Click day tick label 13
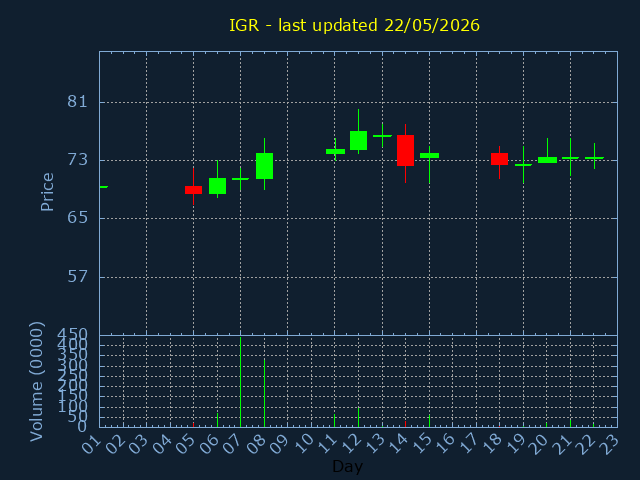The image size is (640, 480). pos(375,444)
